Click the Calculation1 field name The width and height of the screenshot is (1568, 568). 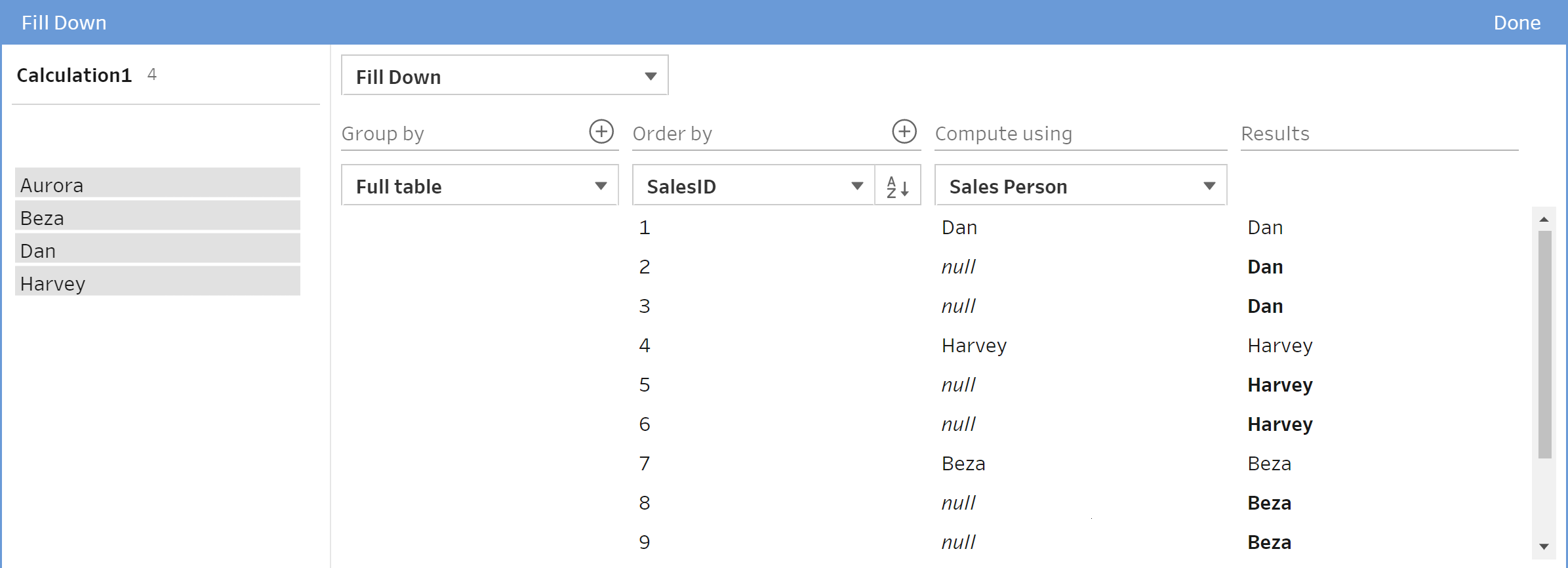[x=74, y=75]
